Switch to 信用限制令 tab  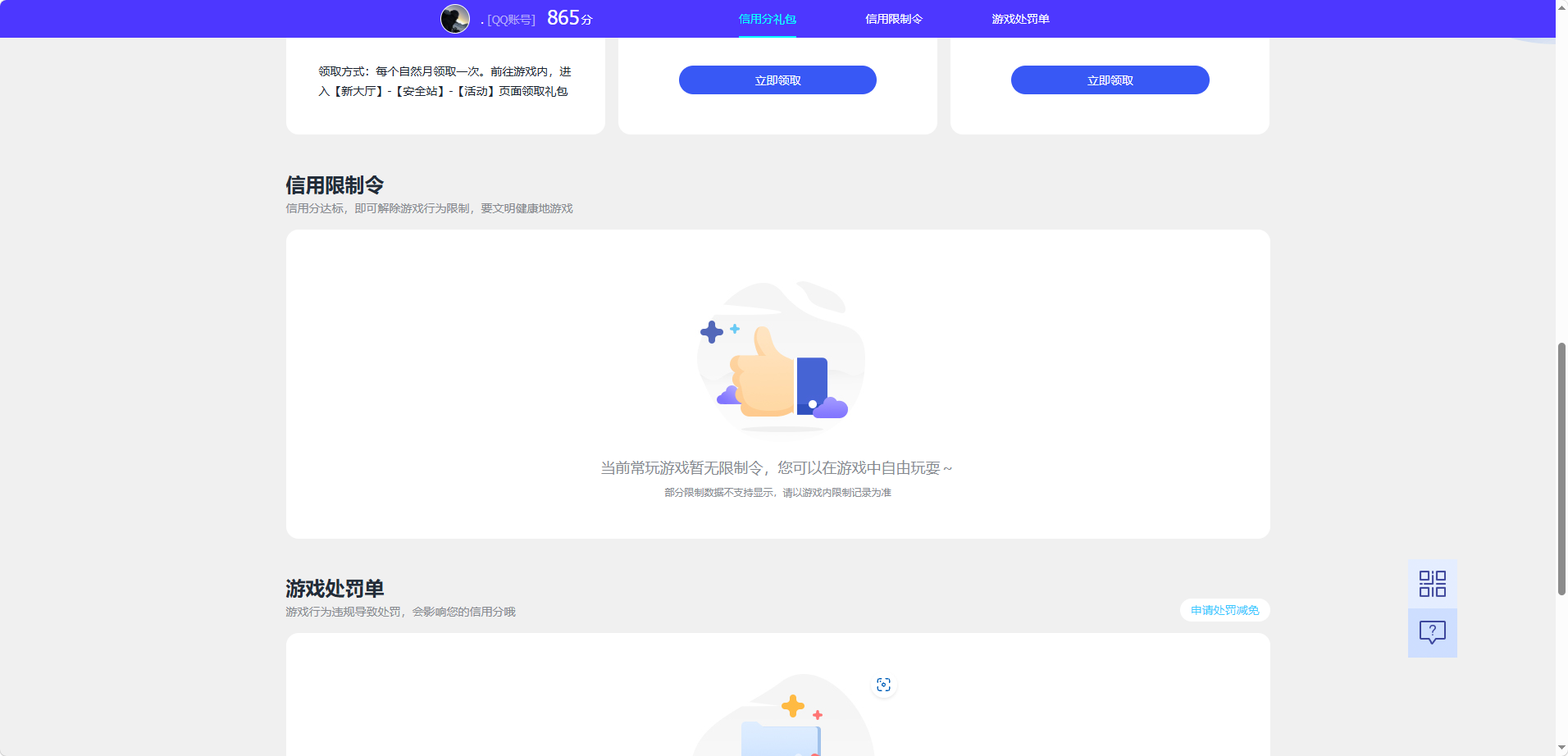894,19
